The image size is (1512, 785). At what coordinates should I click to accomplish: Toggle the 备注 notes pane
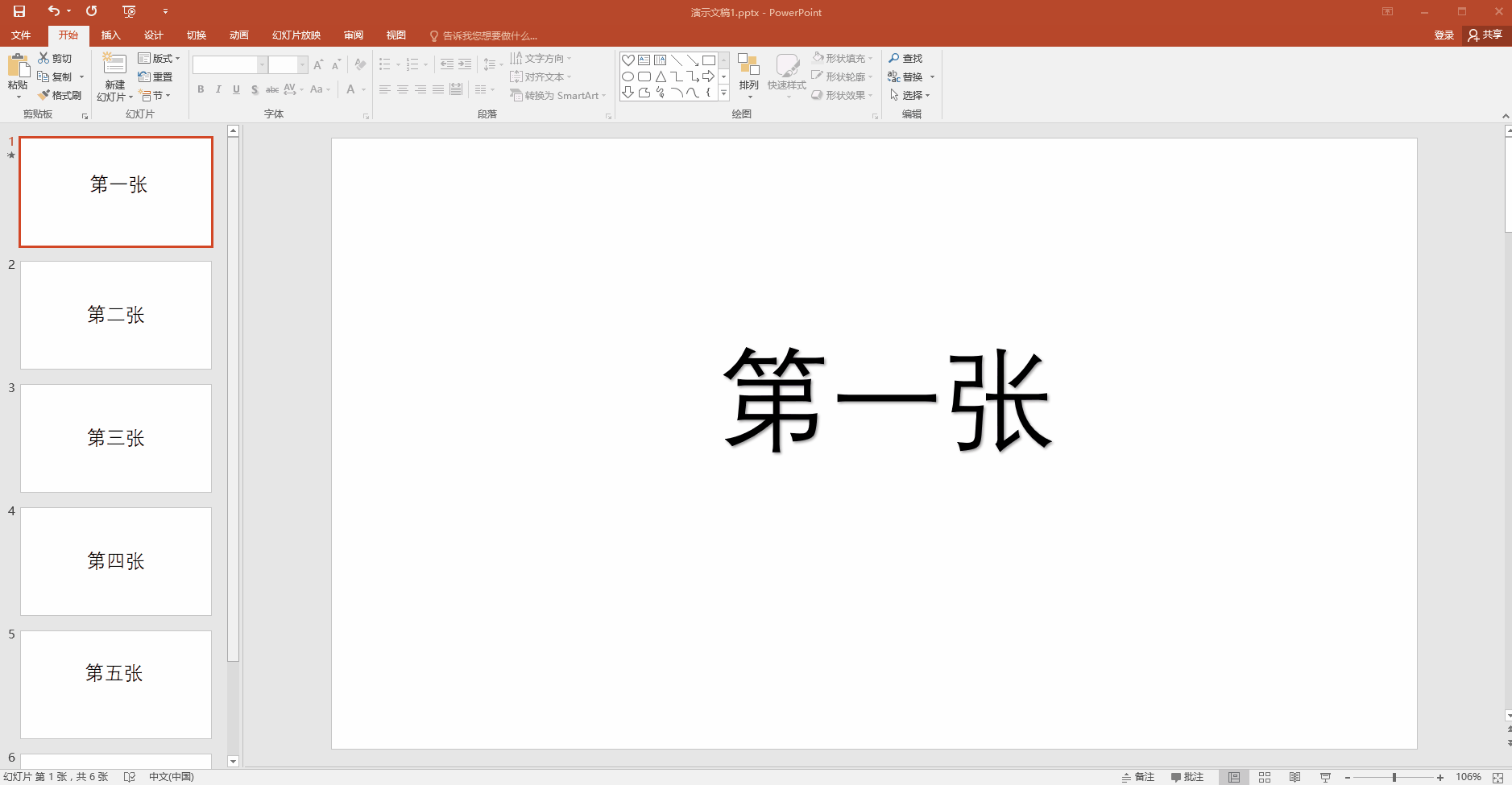pos(1138,777)
